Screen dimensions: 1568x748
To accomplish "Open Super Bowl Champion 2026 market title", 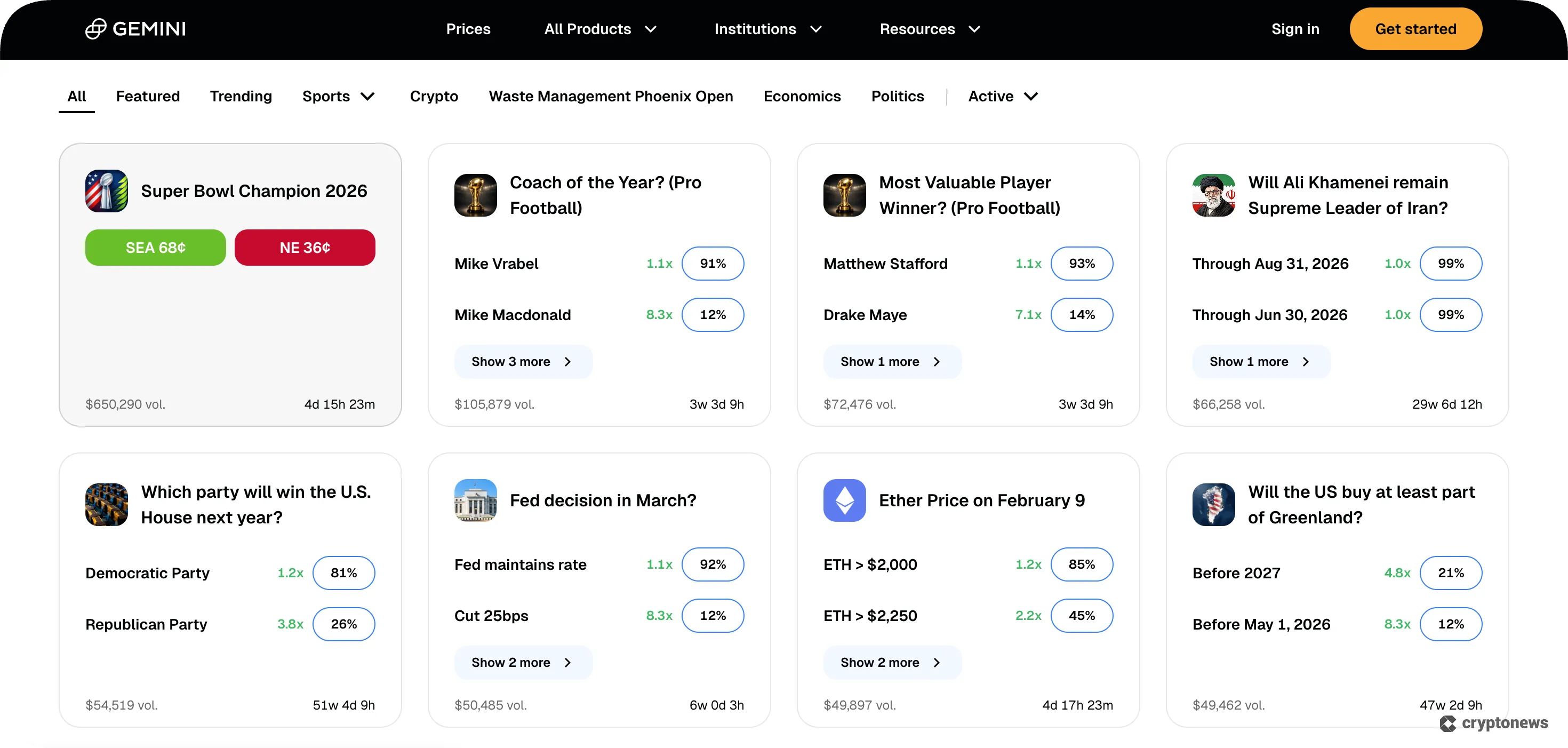I will coord(254,191).
